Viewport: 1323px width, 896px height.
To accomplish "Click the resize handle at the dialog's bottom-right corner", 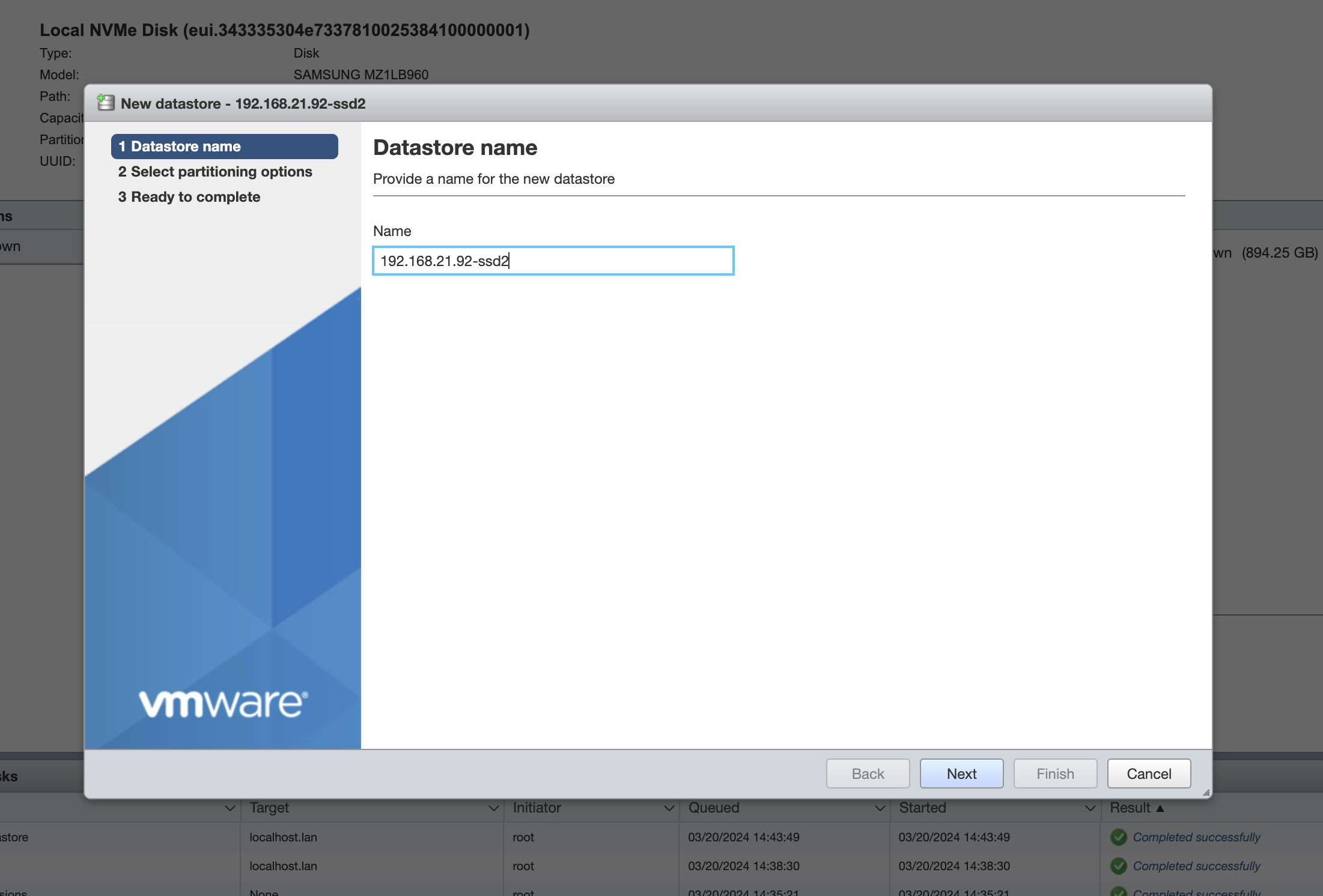I will pyautogui.click(x=1206, y=794).
